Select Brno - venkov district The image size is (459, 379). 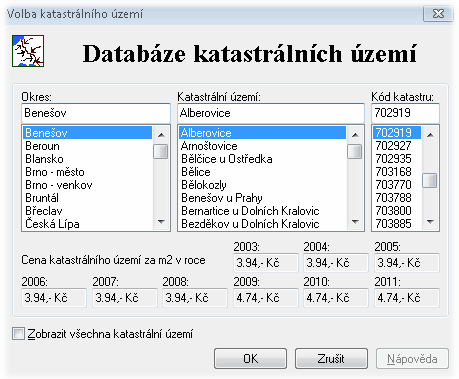[87, 185]
